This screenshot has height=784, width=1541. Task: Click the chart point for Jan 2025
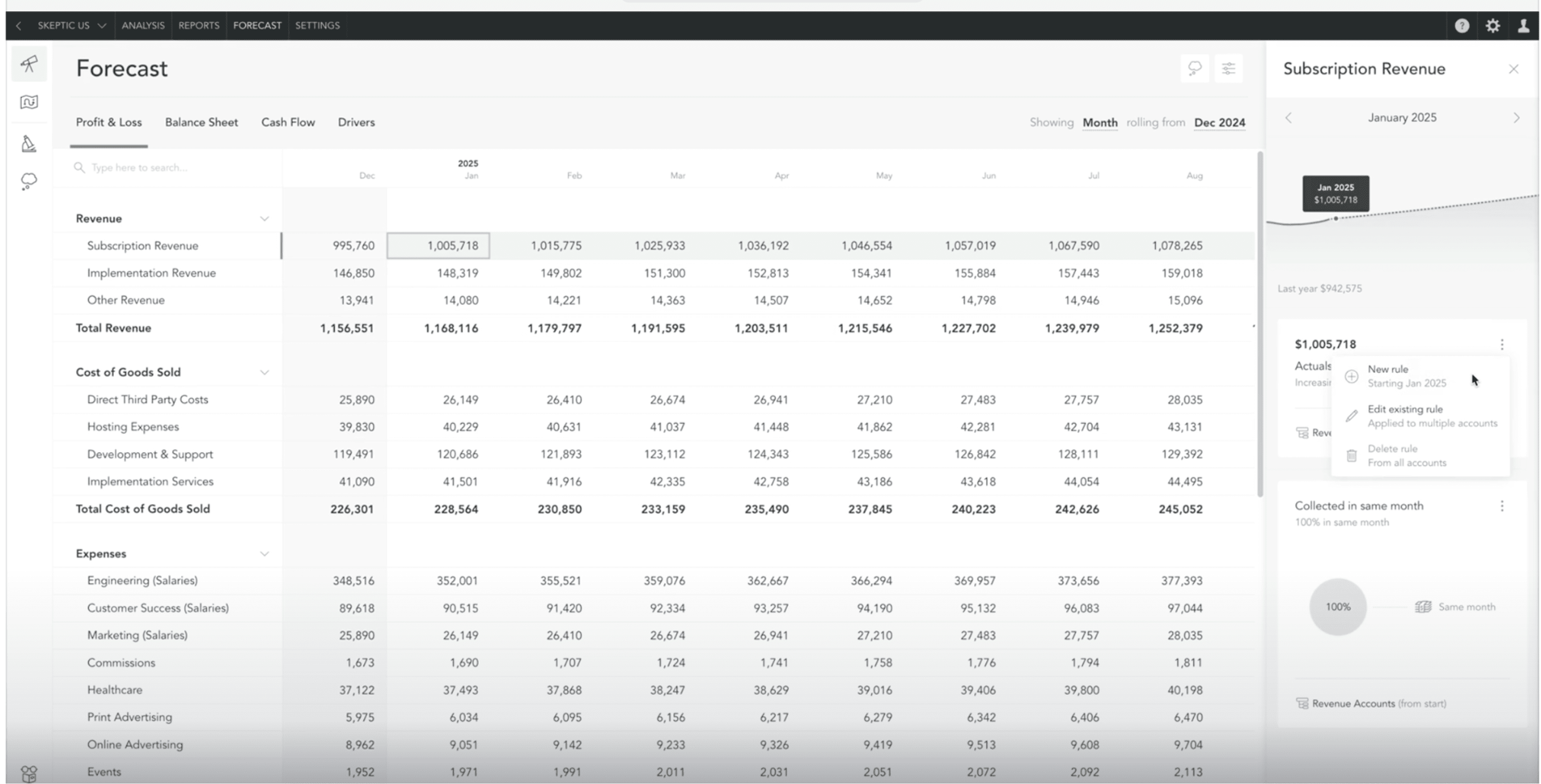[x=1336, y=219]
